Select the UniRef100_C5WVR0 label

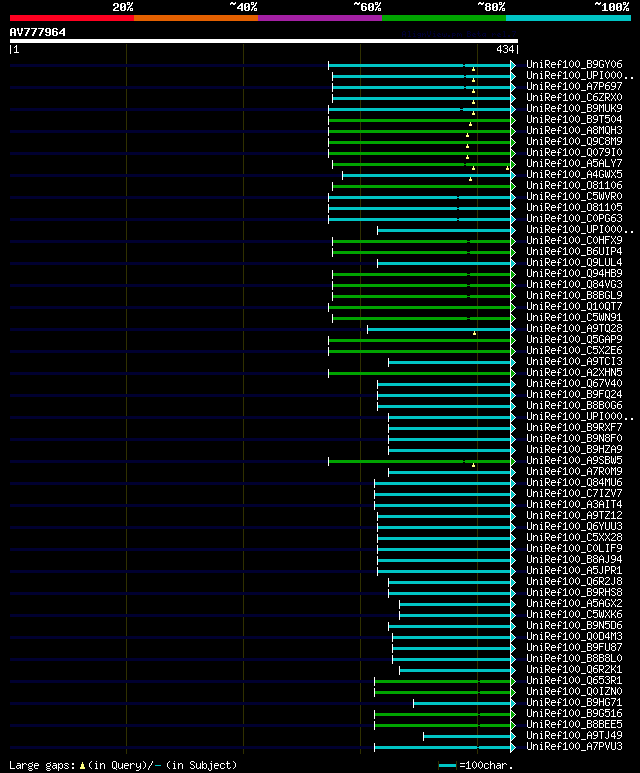tap(574, 197)
